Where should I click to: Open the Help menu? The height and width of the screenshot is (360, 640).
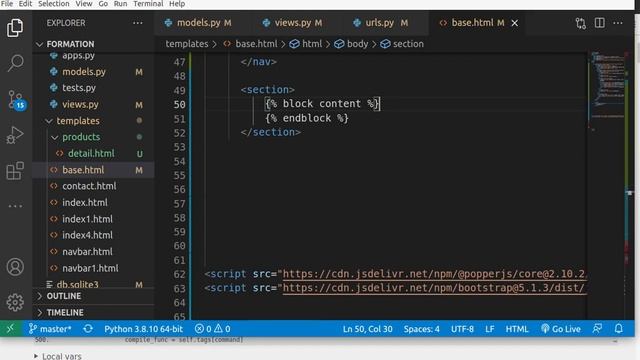coord(177,4)
